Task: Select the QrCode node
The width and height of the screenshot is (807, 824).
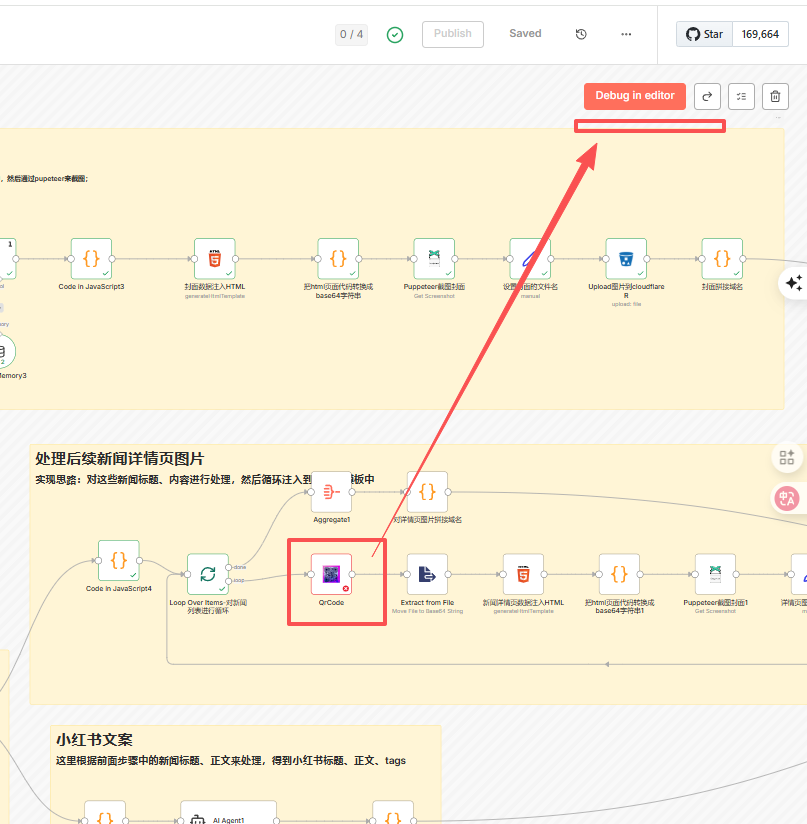Action: [x=333, y=572]
